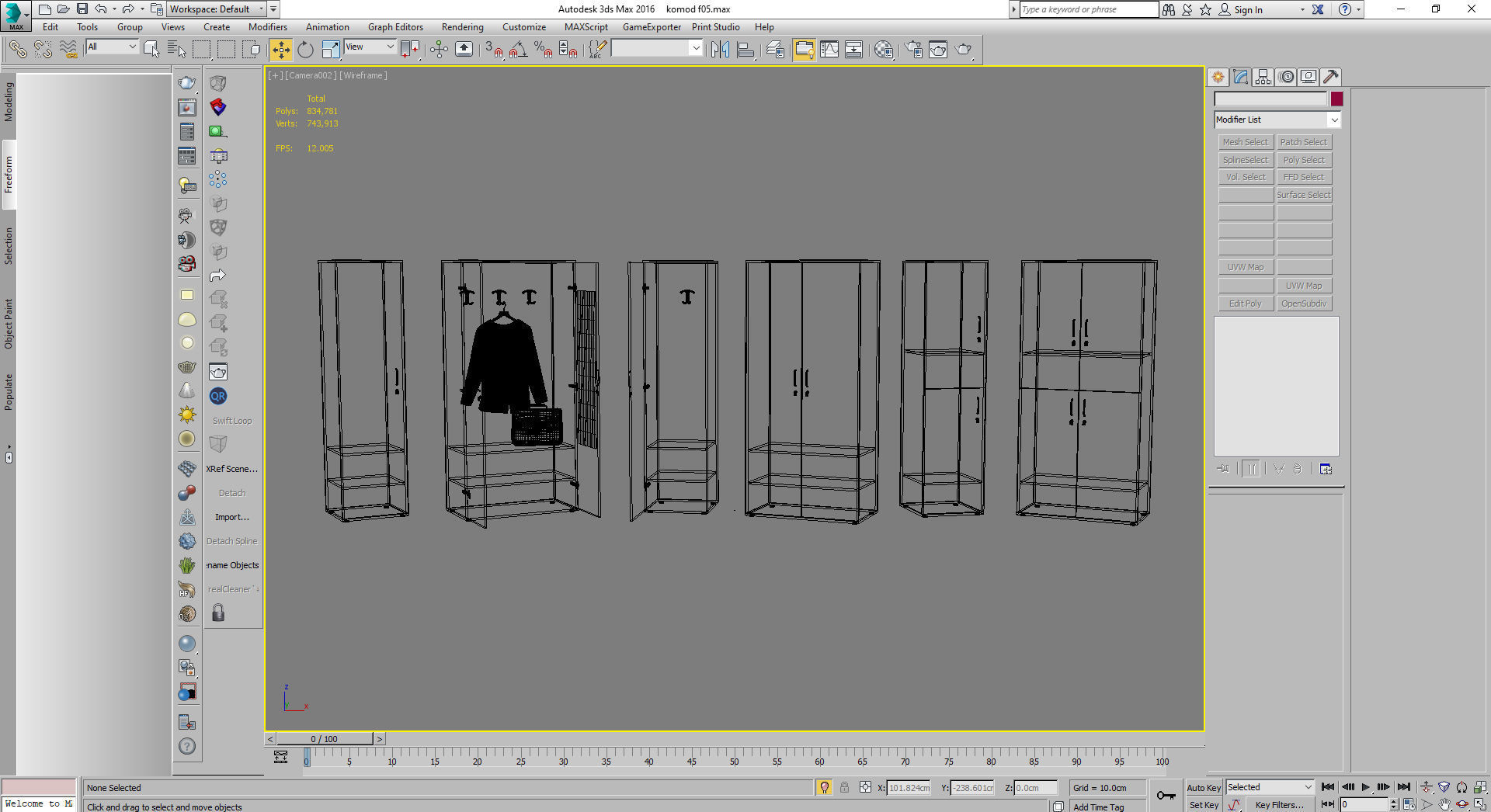This screenshot has height=812, width=1491.
Task: Click the Key Filters... button
Action: click(x=1279, y=805)
